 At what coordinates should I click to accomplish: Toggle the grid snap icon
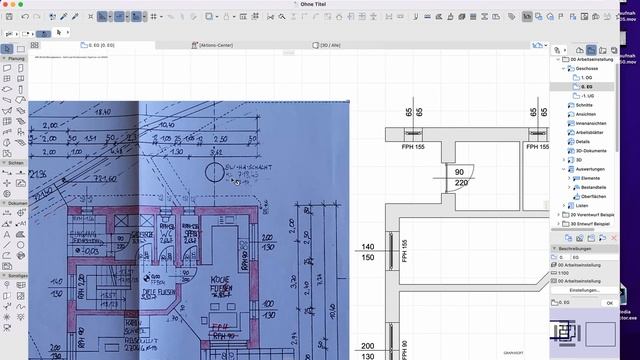coord(153,17)
